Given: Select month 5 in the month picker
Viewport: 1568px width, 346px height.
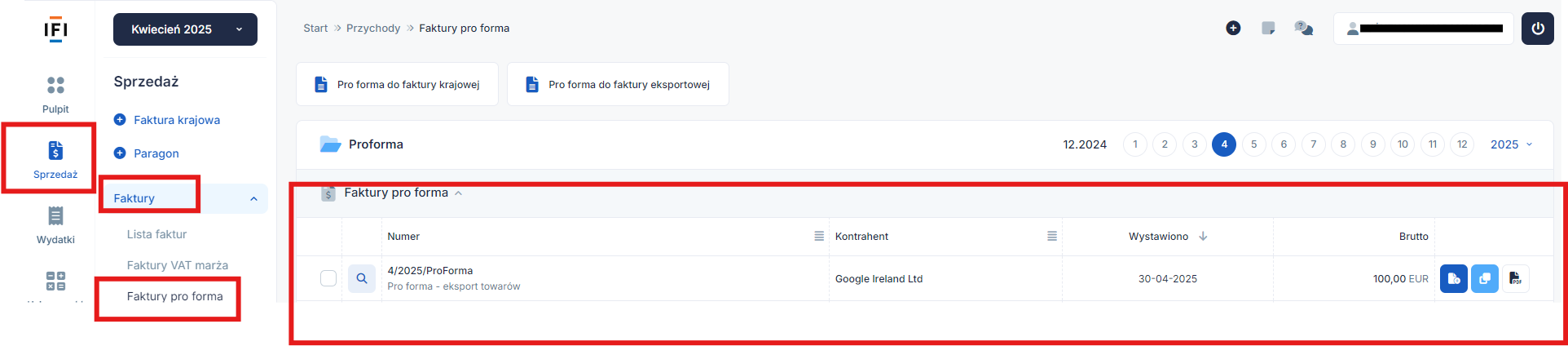Looking at the screenshot, I should [1253, 144].
